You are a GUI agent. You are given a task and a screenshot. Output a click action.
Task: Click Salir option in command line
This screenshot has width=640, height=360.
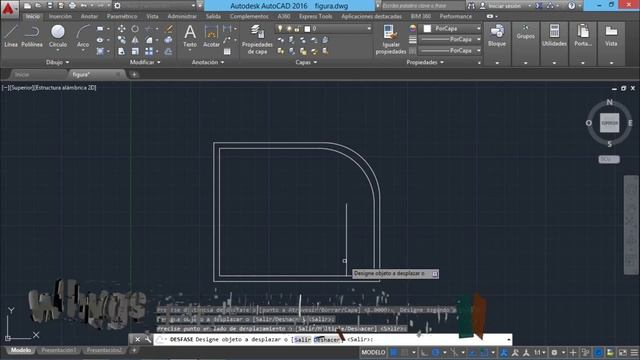point(302,340)
